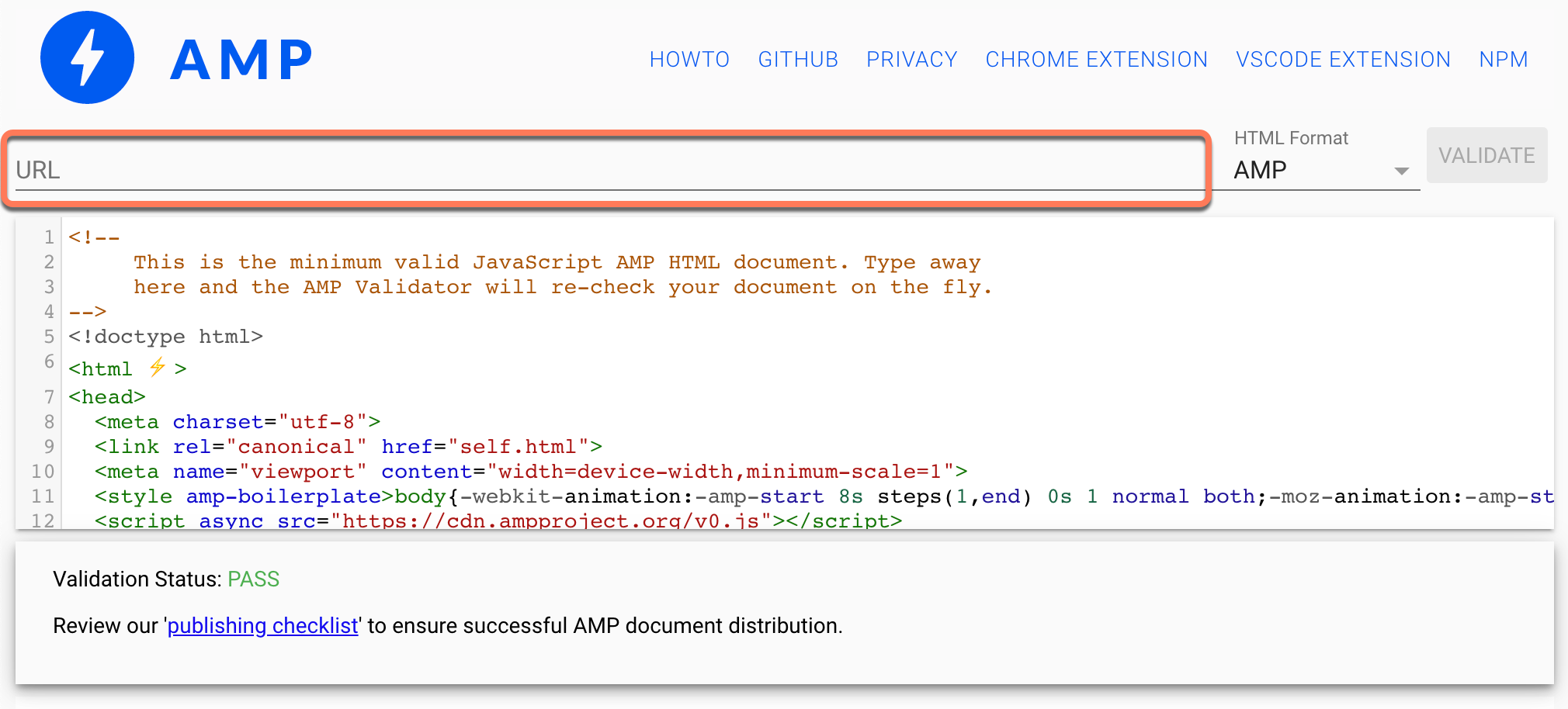Viewport: 1568px width, 709px height.
Task: Click comment line 'here and the AMP Validator'
Action: 303,287
